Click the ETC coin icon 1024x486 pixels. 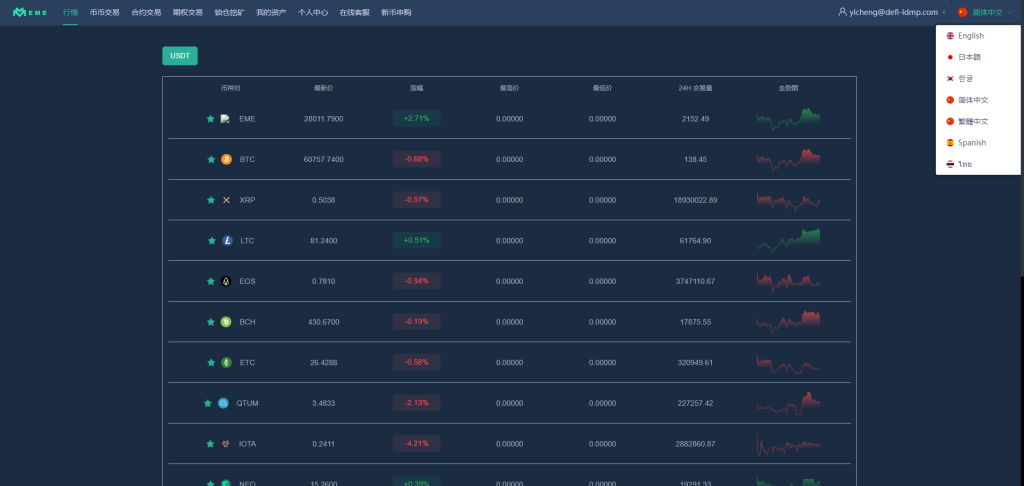[226, 362]
